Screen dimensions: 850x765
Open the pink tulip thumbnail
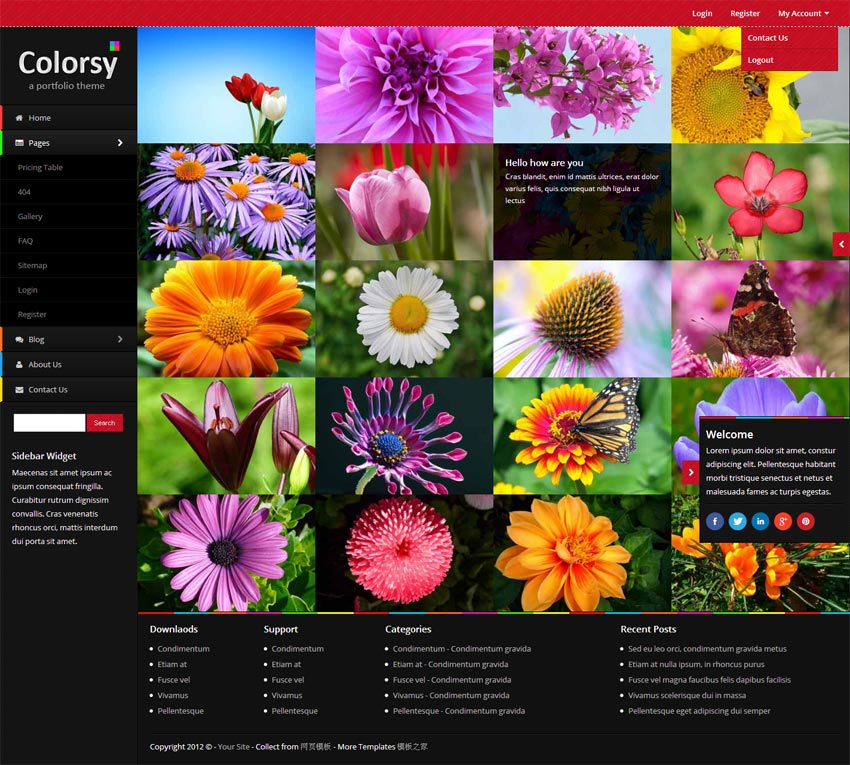[x=404, y=202]
